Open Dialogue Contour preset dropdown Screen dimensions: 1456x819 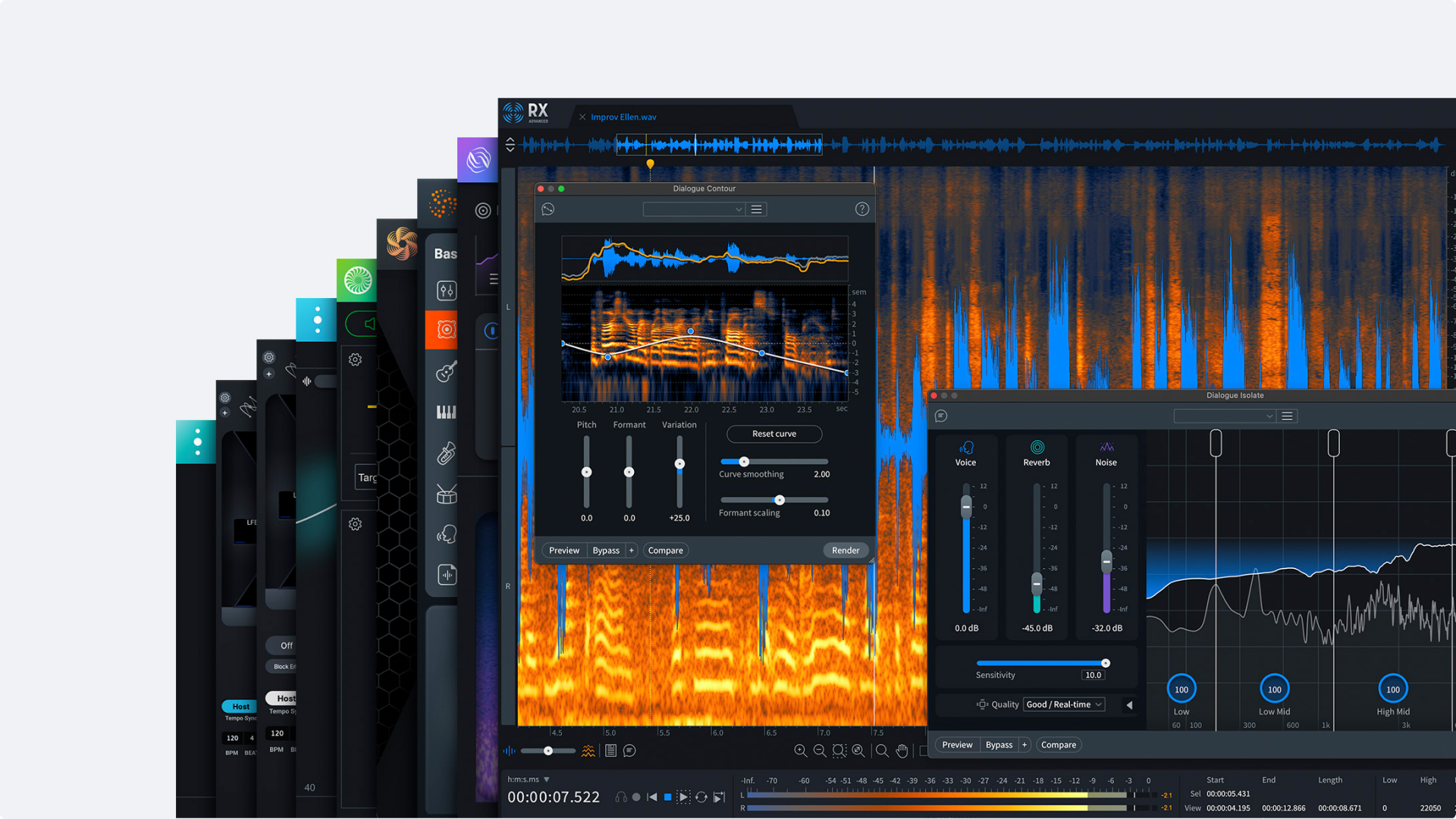694,209
